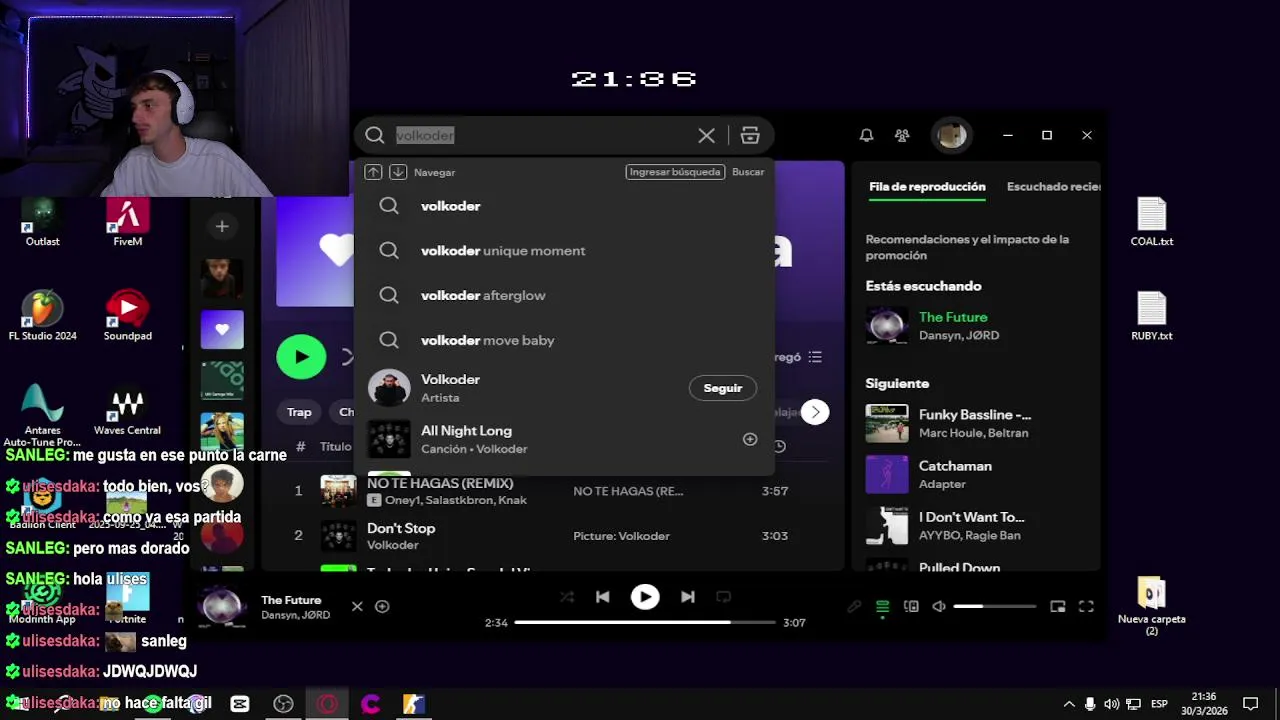Clear the volkoder search text
This screenshot has height=720, width=1280.
click(x=706, y=135)
